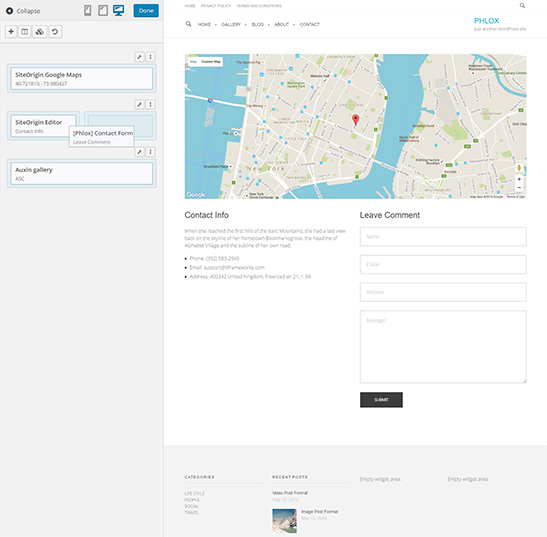Click the add row columns icon
547x537 pixels.
(25, 32)
